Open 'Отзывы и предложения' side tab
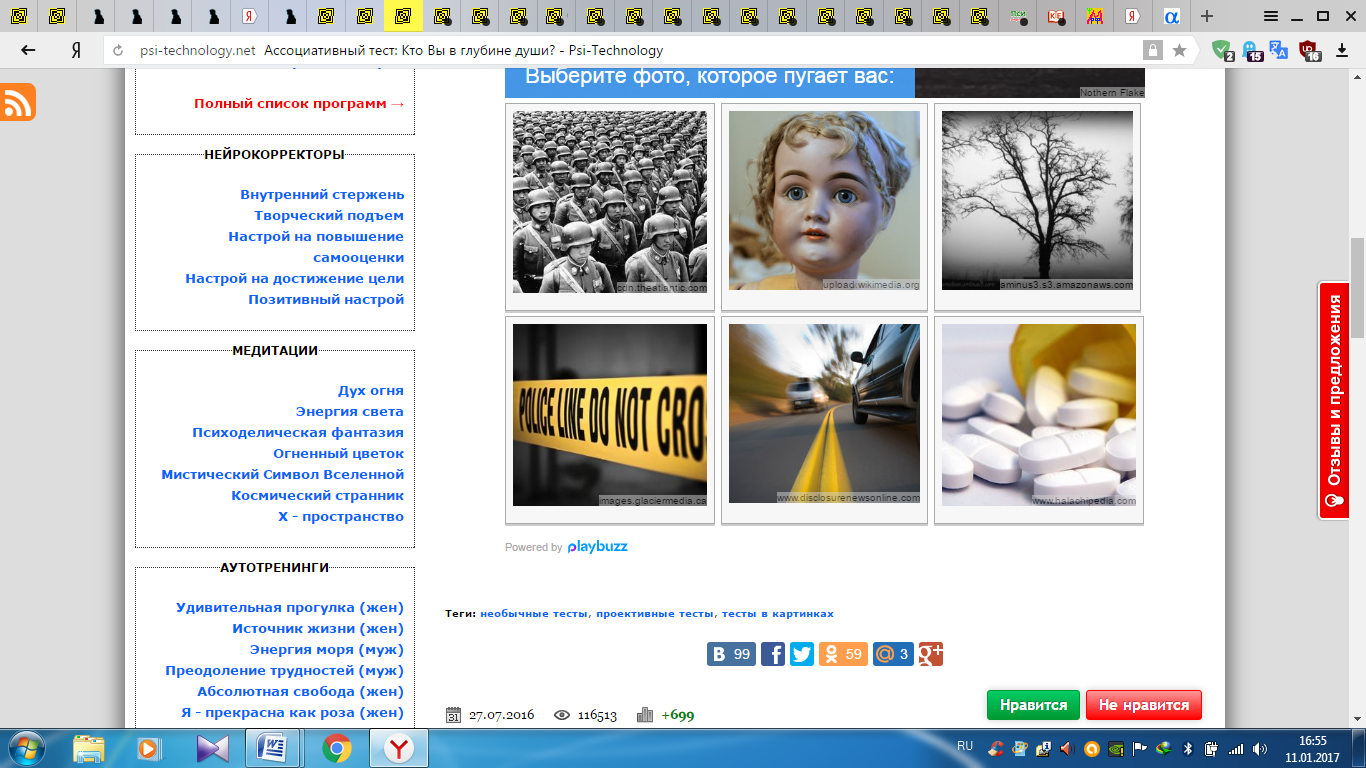Image resolution: width=1366 pixels, height=768 pixels. tap(1334, 400)
